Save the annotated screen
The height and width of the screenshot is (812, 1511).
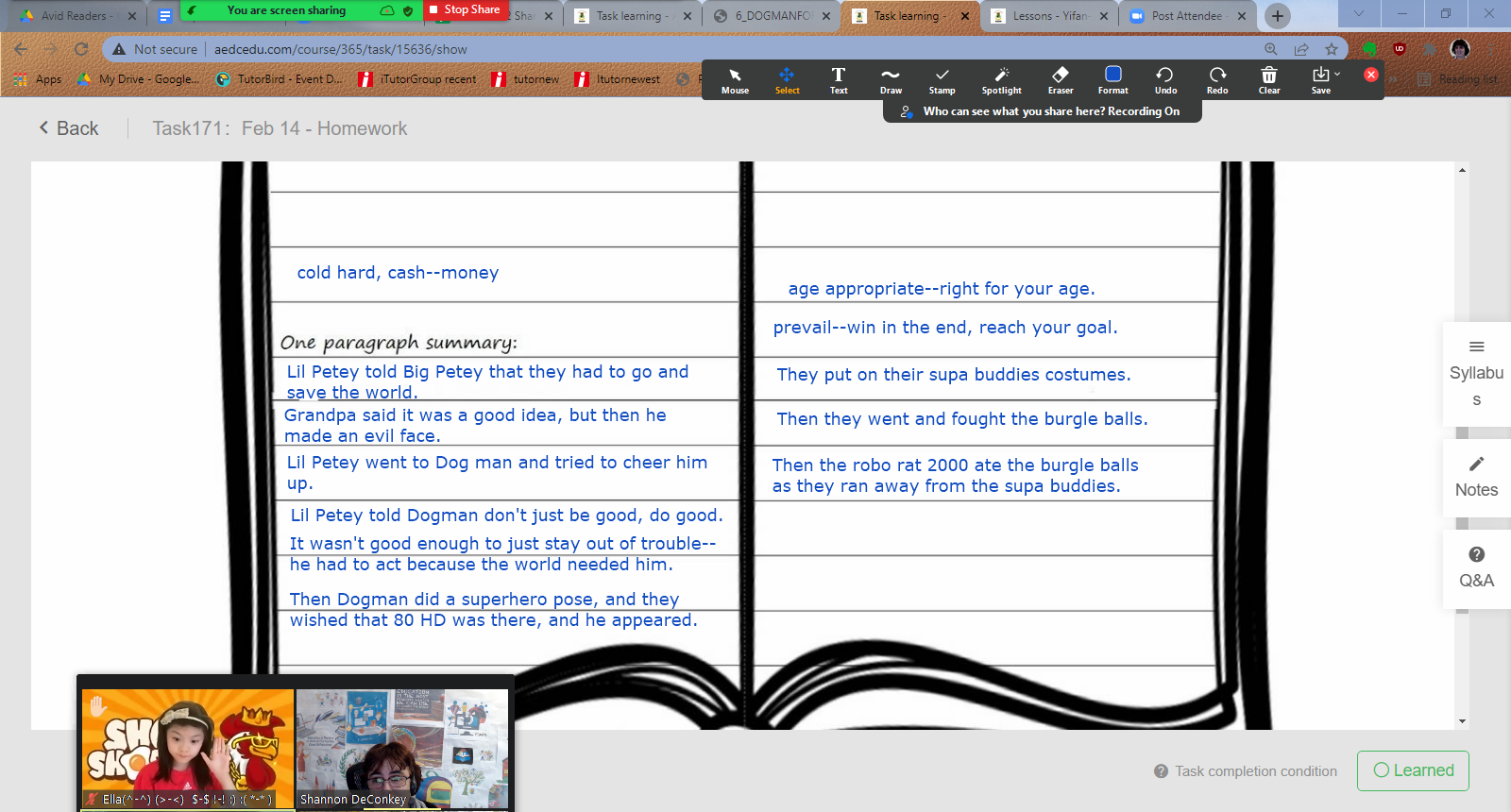pyautogui.click(x=1320, y=81)
